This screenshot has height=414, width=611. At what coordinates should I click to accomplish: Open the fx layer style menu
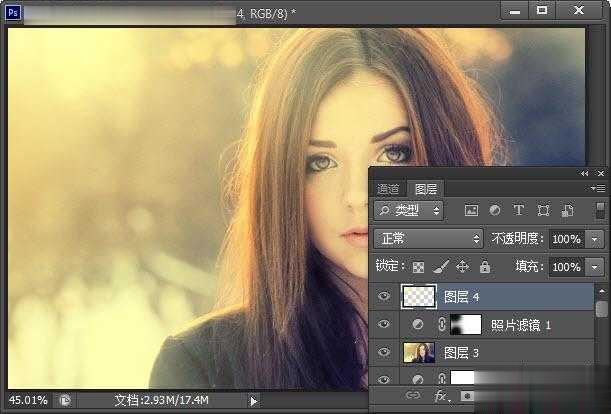(441, 396)
